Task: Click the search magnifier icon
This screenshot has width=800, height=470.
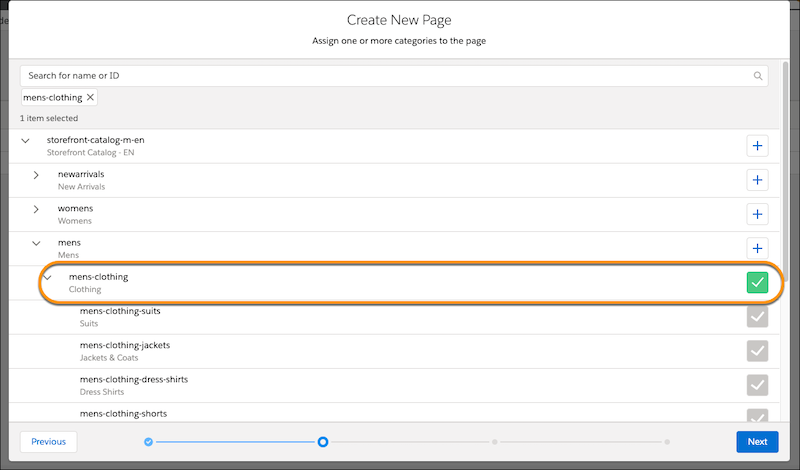Action: coord(758,76)
